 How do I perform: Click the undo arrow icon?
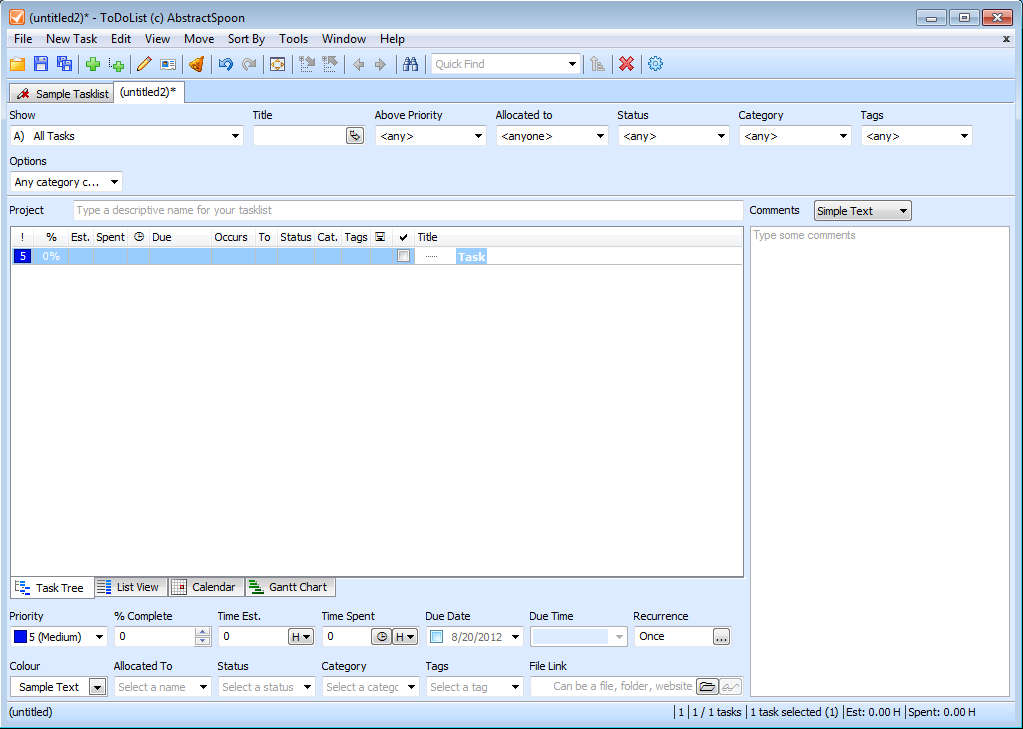[225, 64]
